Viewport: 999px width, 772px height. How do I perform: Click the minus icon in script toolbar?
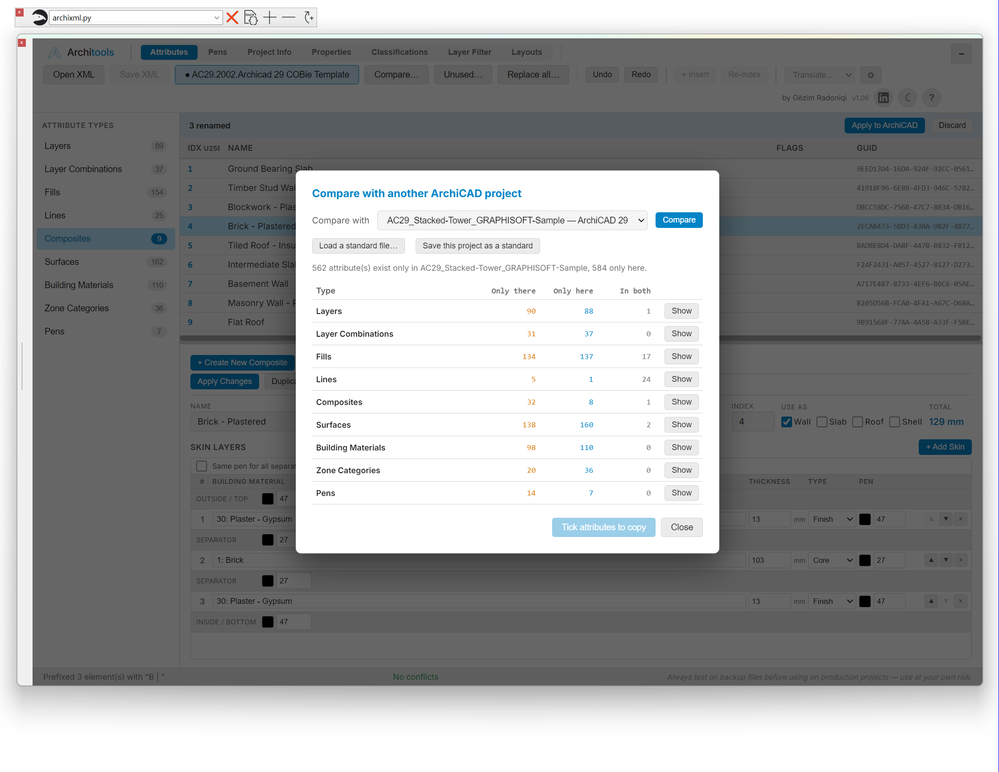(x=289, y=18)
